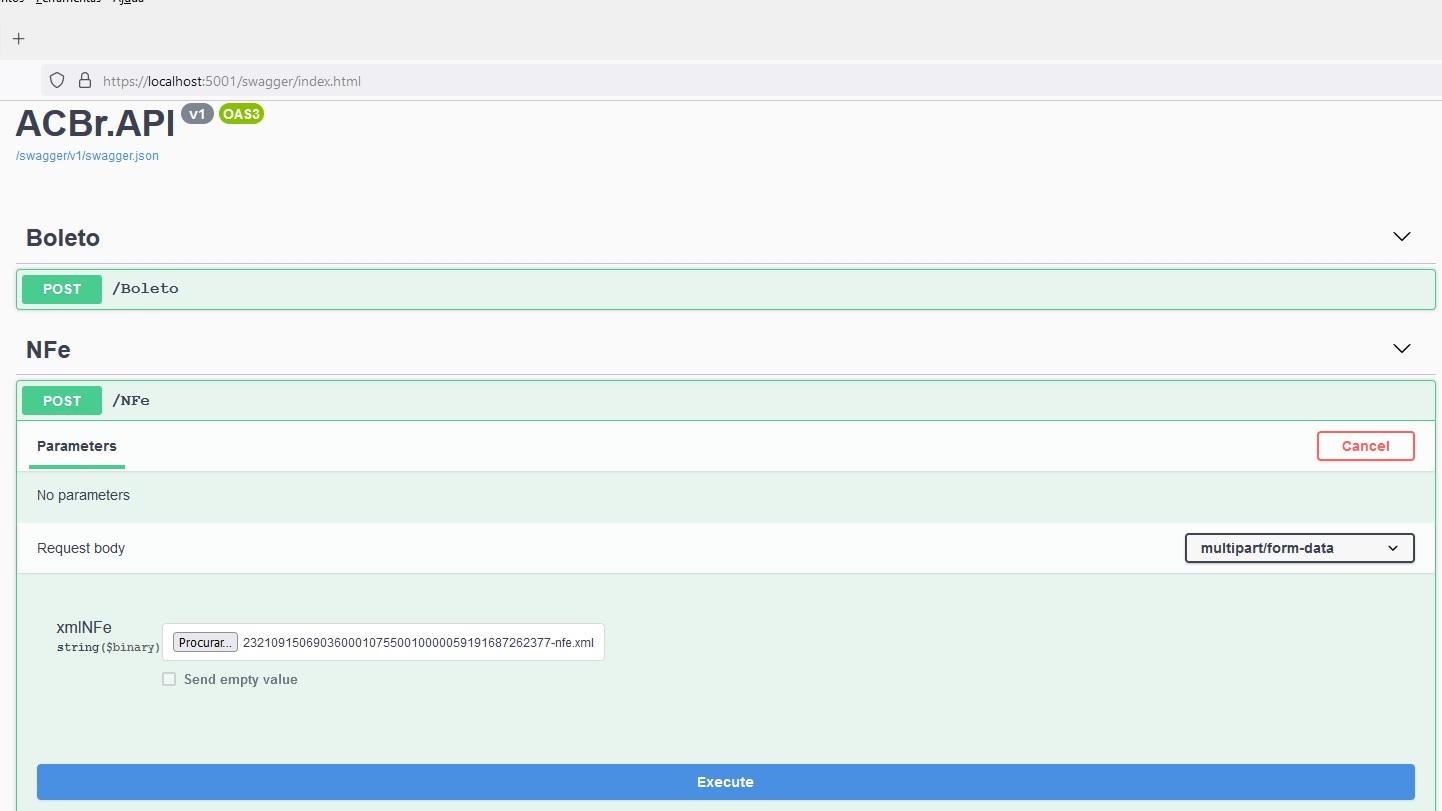Click the Request body label
This screenshot has width=1442, height=811.
pyautogui.click(x=81, y=548)
